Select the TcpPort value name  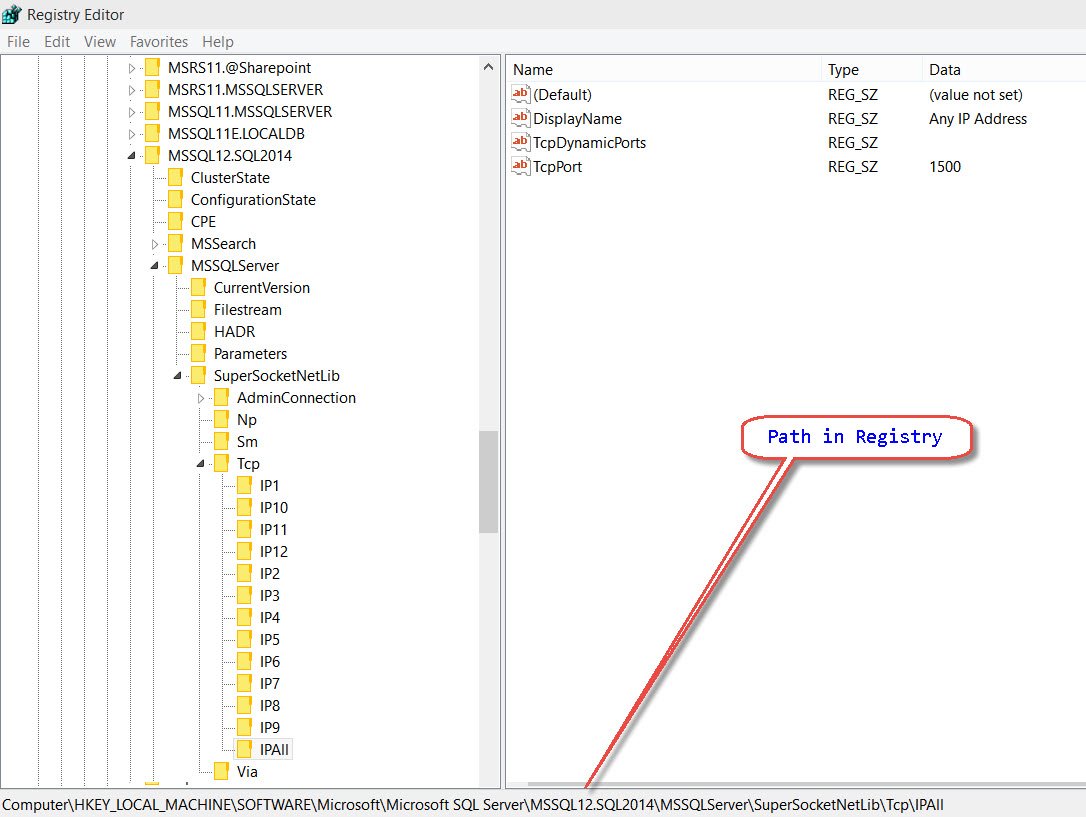click(558, 167)
